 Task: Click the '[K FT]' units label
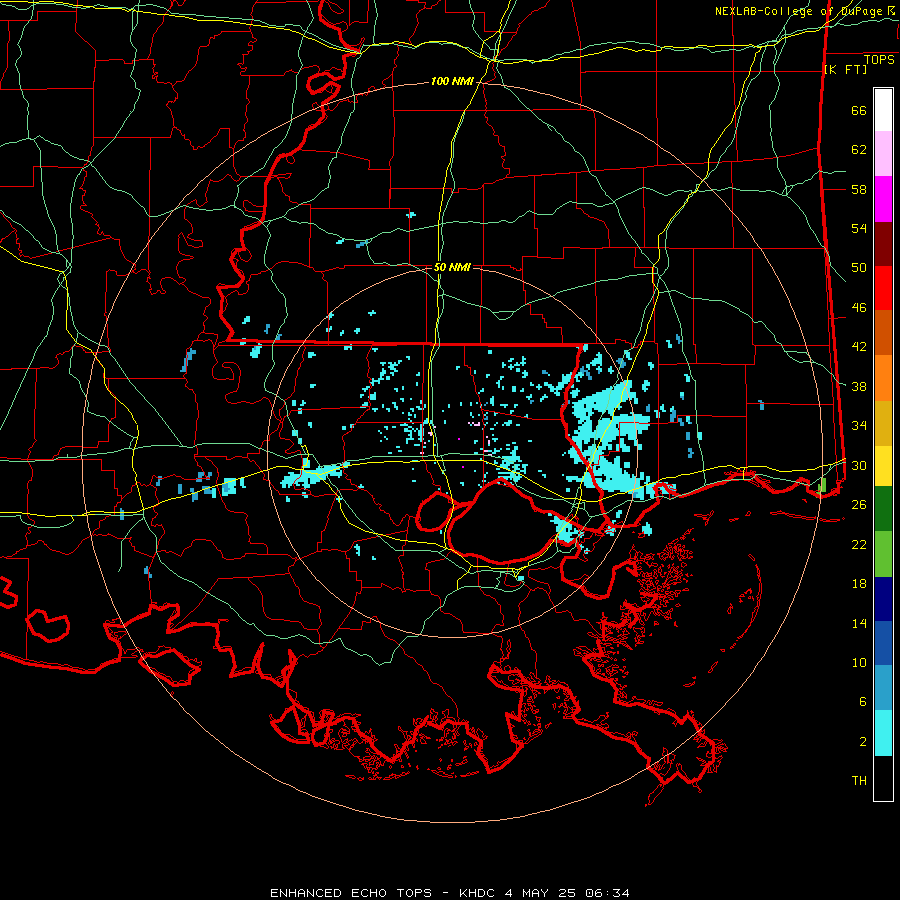[x=845, y=70]
